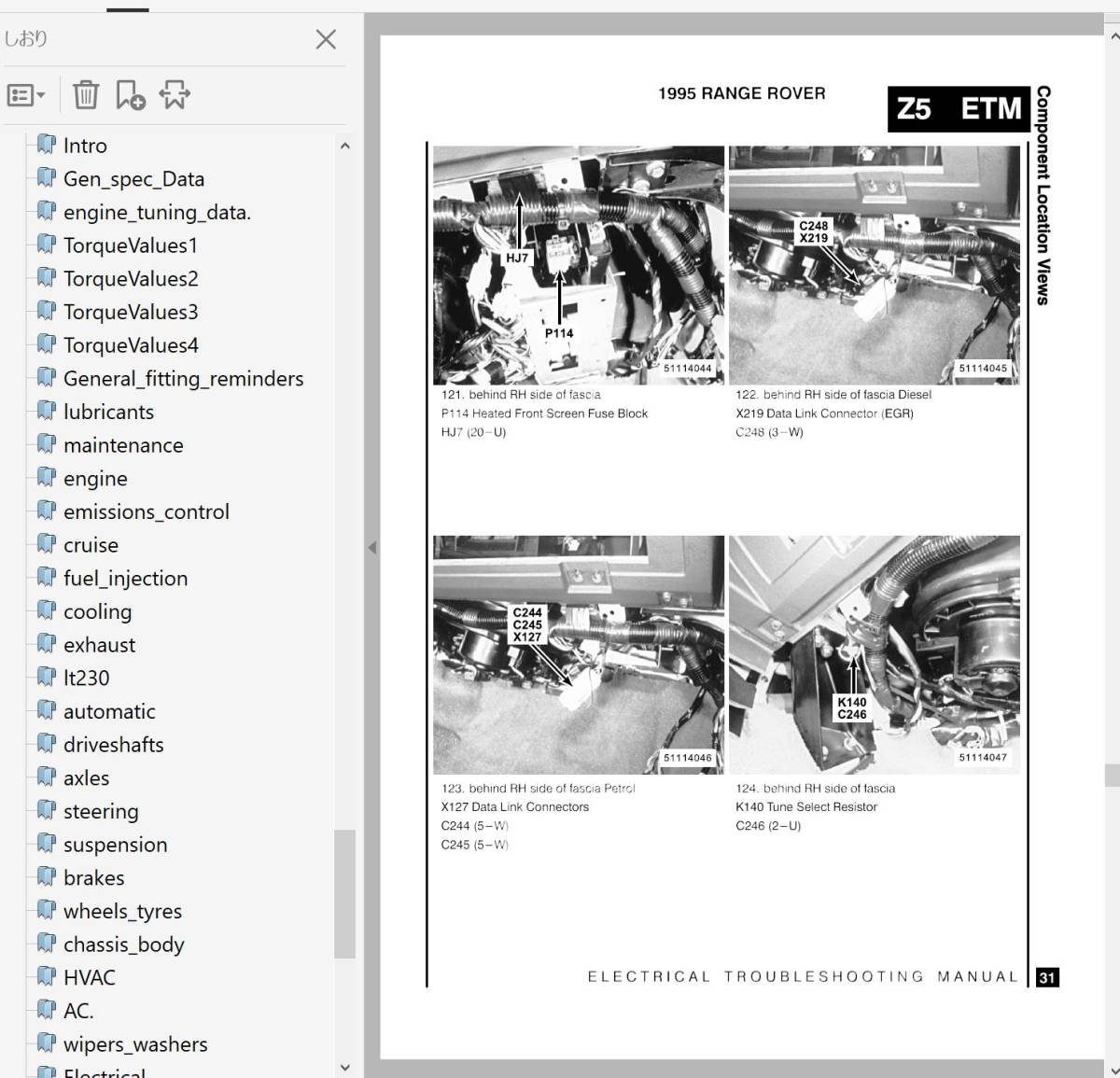The height and width of the screenshot is (1078, 1120).
Task: Open the driveshafts bookmark
Action: 113,745
